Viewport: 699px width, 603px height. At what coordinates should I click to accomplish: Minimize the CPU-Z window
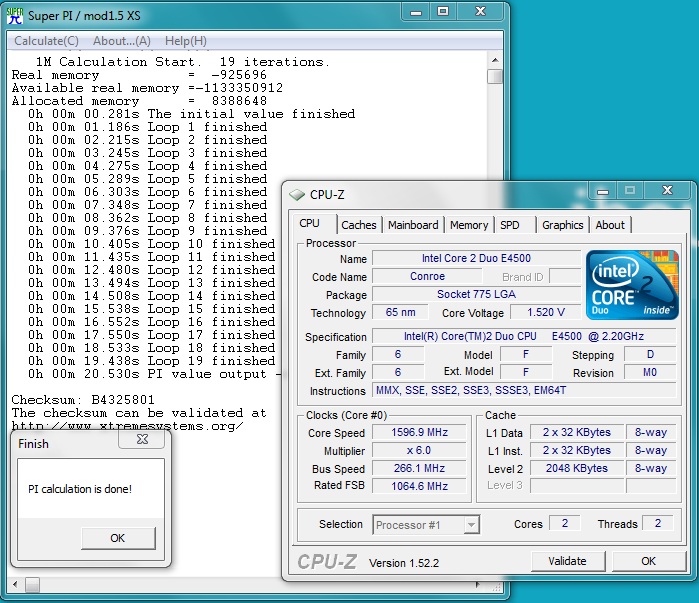[603, 192]
